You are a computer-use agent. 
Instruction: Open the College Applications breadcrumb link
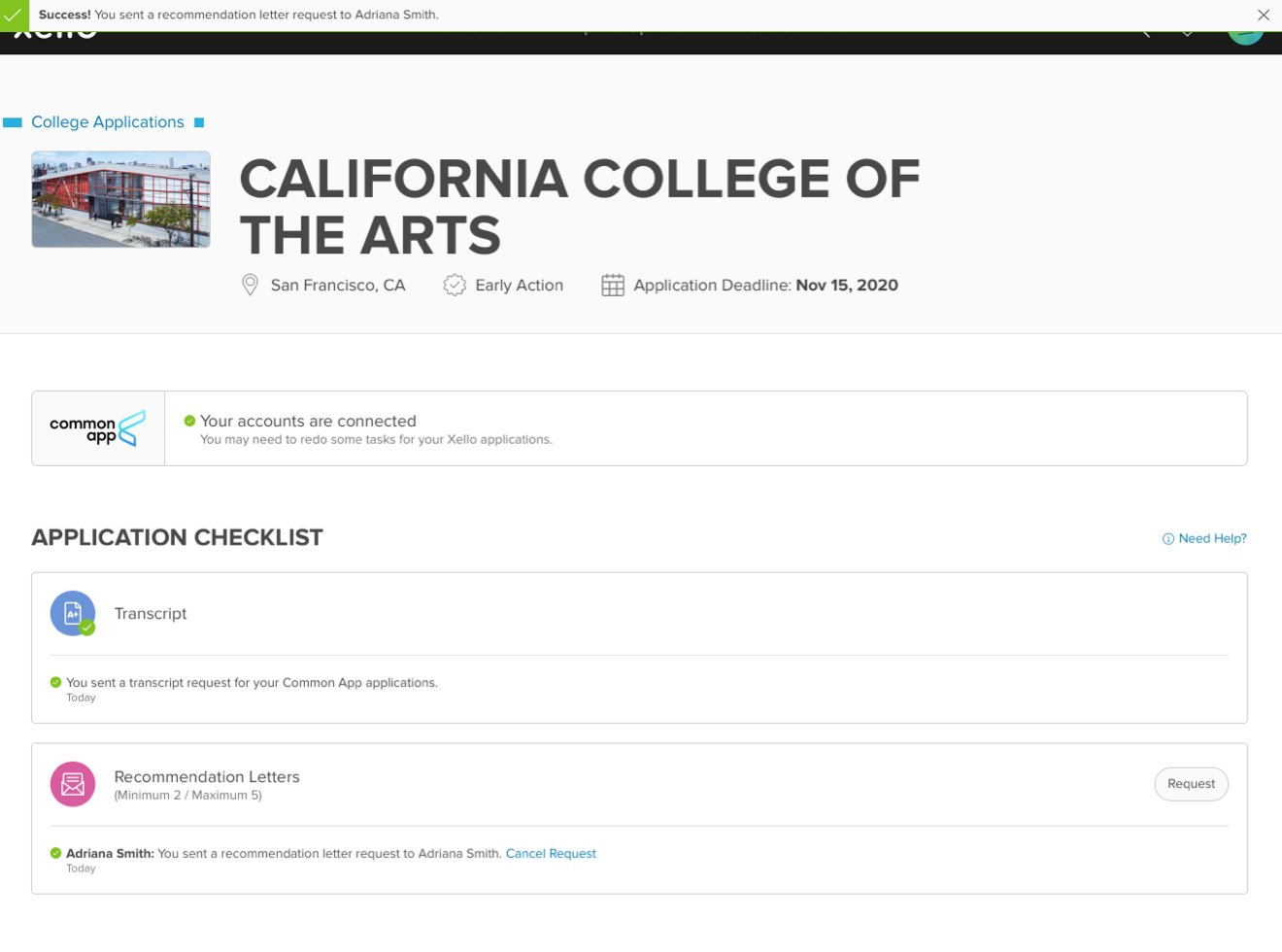coord(108,121)
